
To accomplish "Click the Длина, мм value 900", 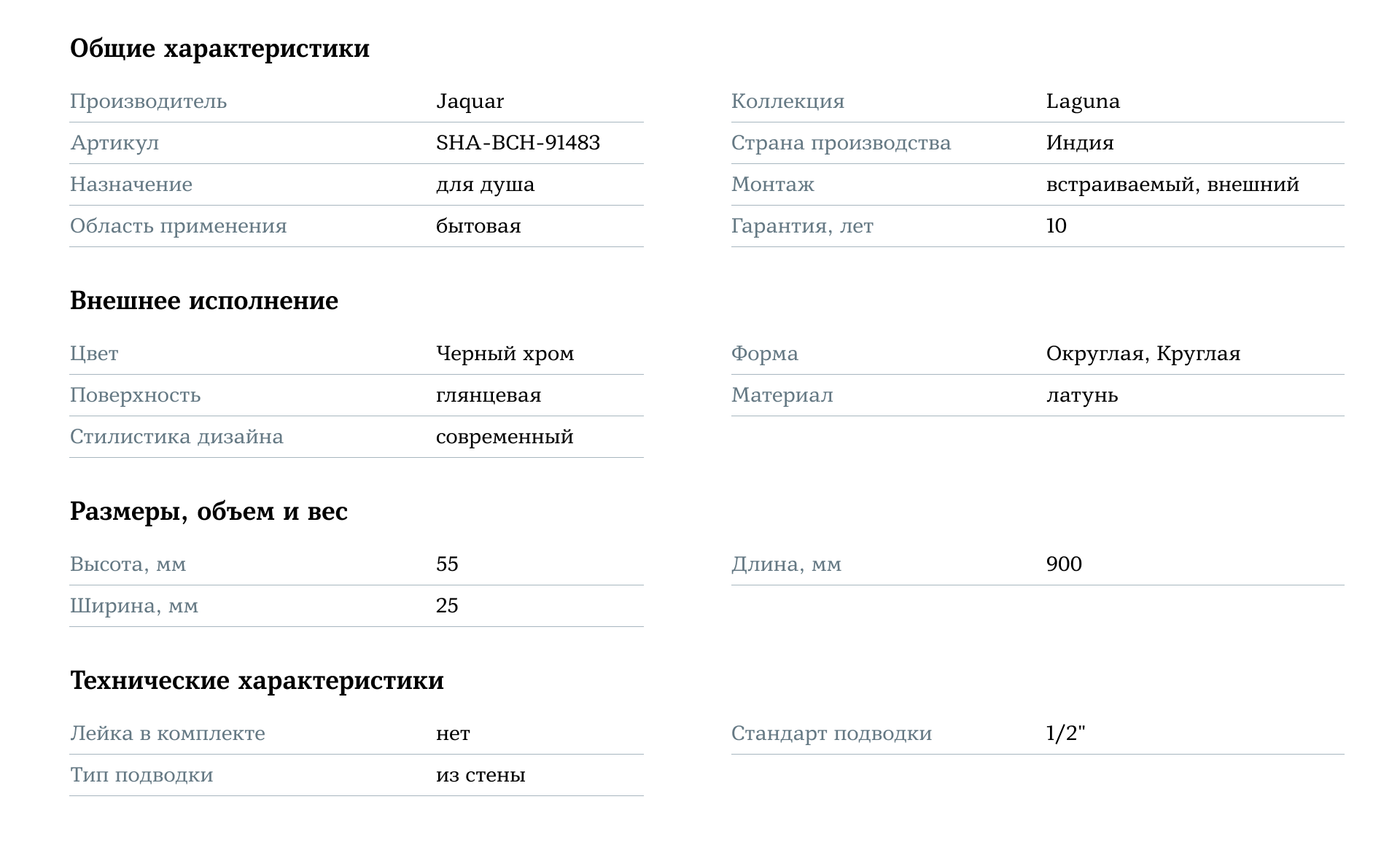I will (x=1064, y=564).
